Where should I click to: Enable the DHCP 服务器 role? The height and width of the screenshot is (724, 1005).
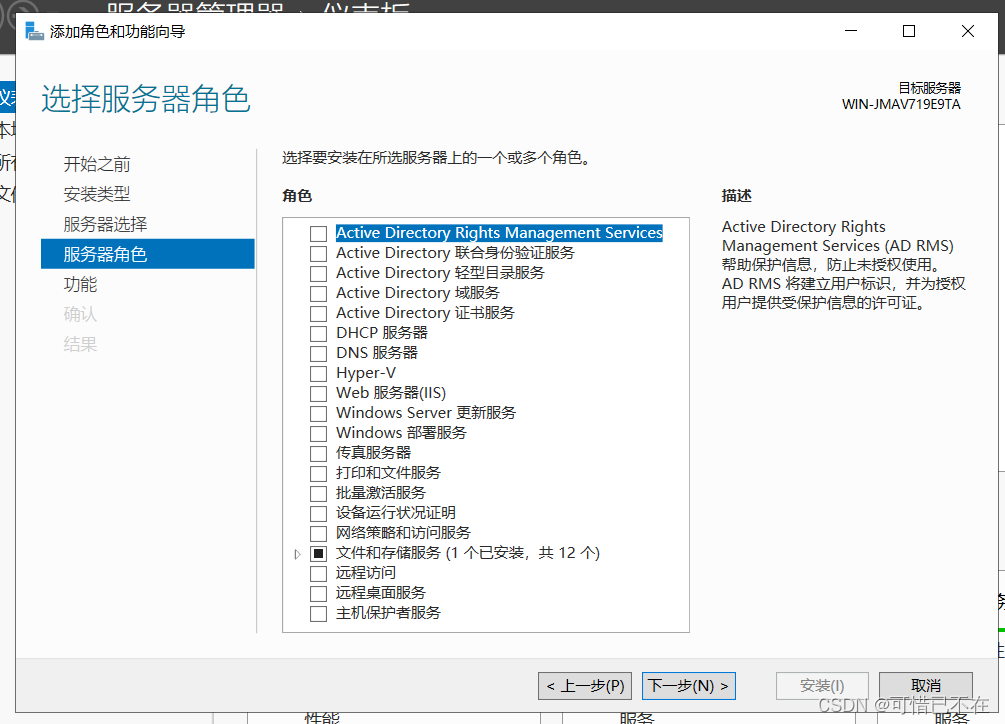tap(319, 332)
